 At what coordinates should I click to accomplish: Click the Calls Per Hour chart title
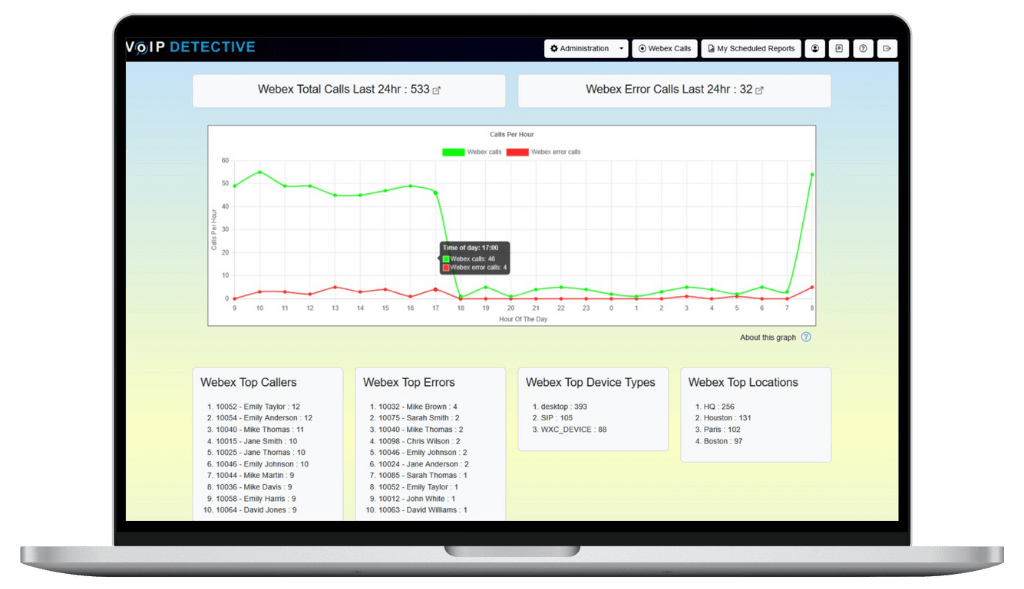pyautogui.click(x=511, y=135)
